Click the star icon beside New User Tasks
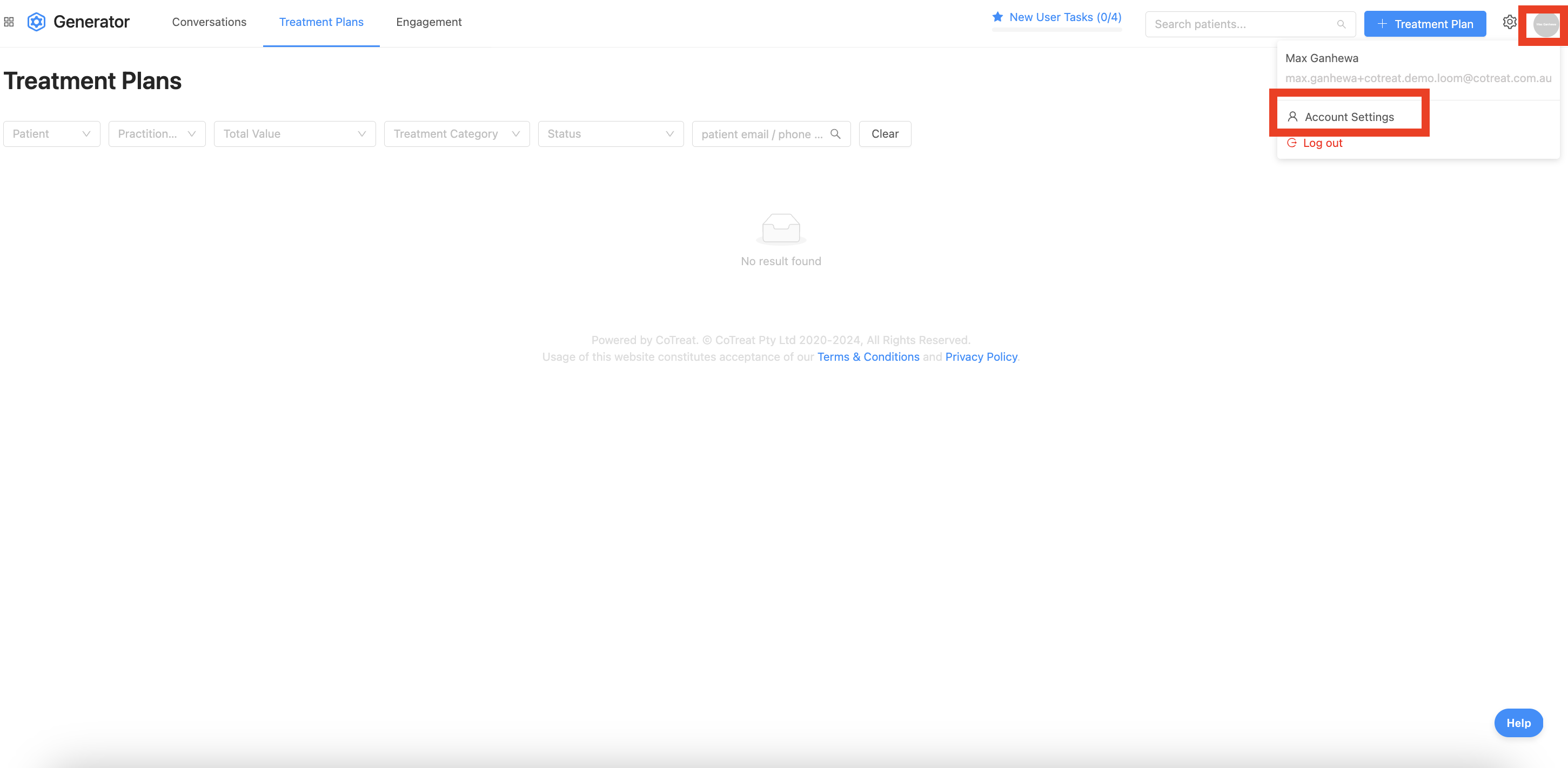This screenshot has width=1568, height=768. click(x=997, y=16)
